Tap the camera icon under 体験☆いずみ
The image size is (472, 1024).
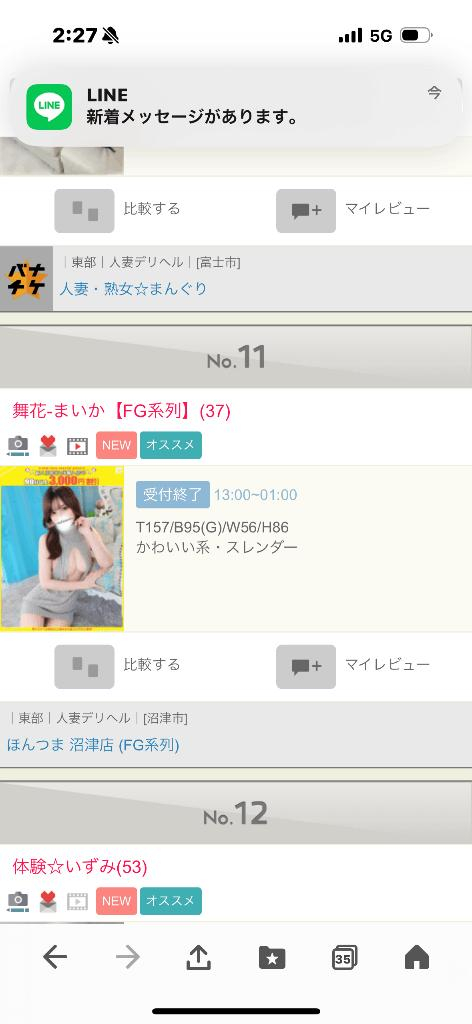[18, 901]
